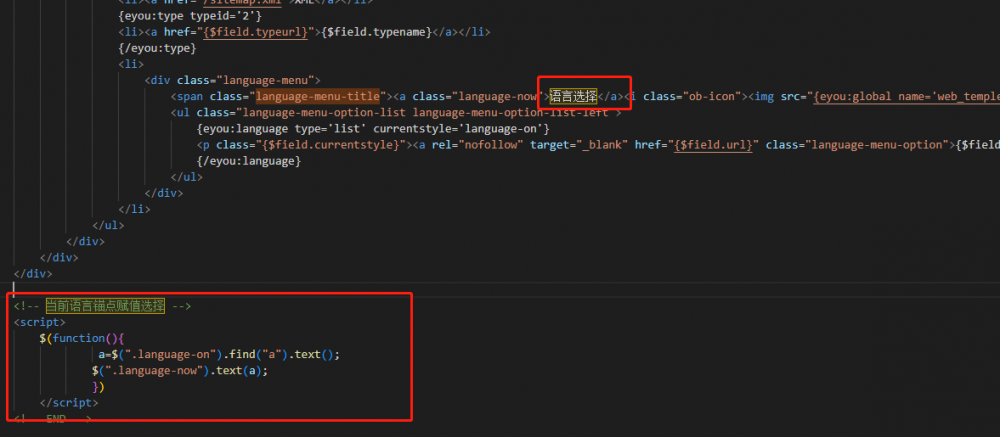Screen dimensions: 1000x437
Task: Click the highlighted 语言选择 anchor text
Action: [573, 96]
